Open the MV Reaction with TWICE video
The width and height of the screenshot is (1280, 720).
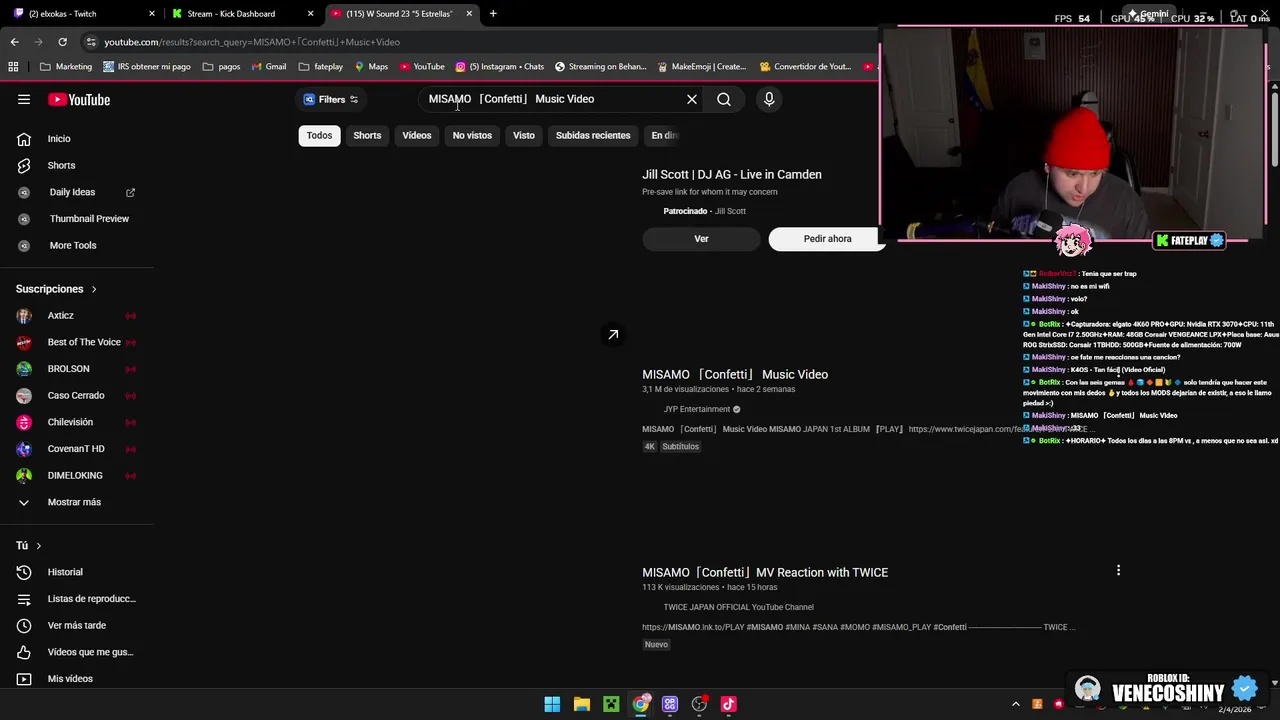[x=765, y=572]
